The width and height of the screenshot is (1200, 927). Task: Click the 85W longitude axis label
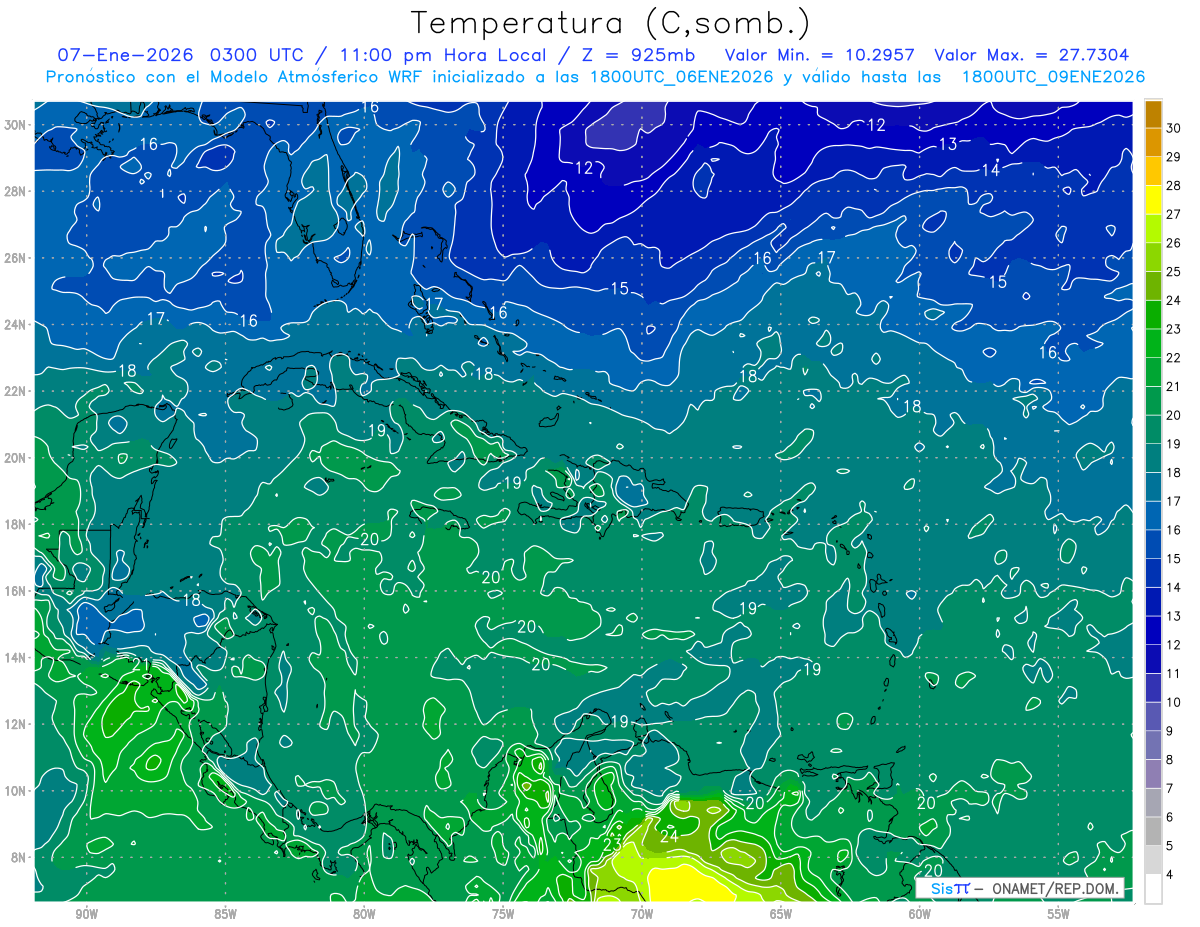226,914
